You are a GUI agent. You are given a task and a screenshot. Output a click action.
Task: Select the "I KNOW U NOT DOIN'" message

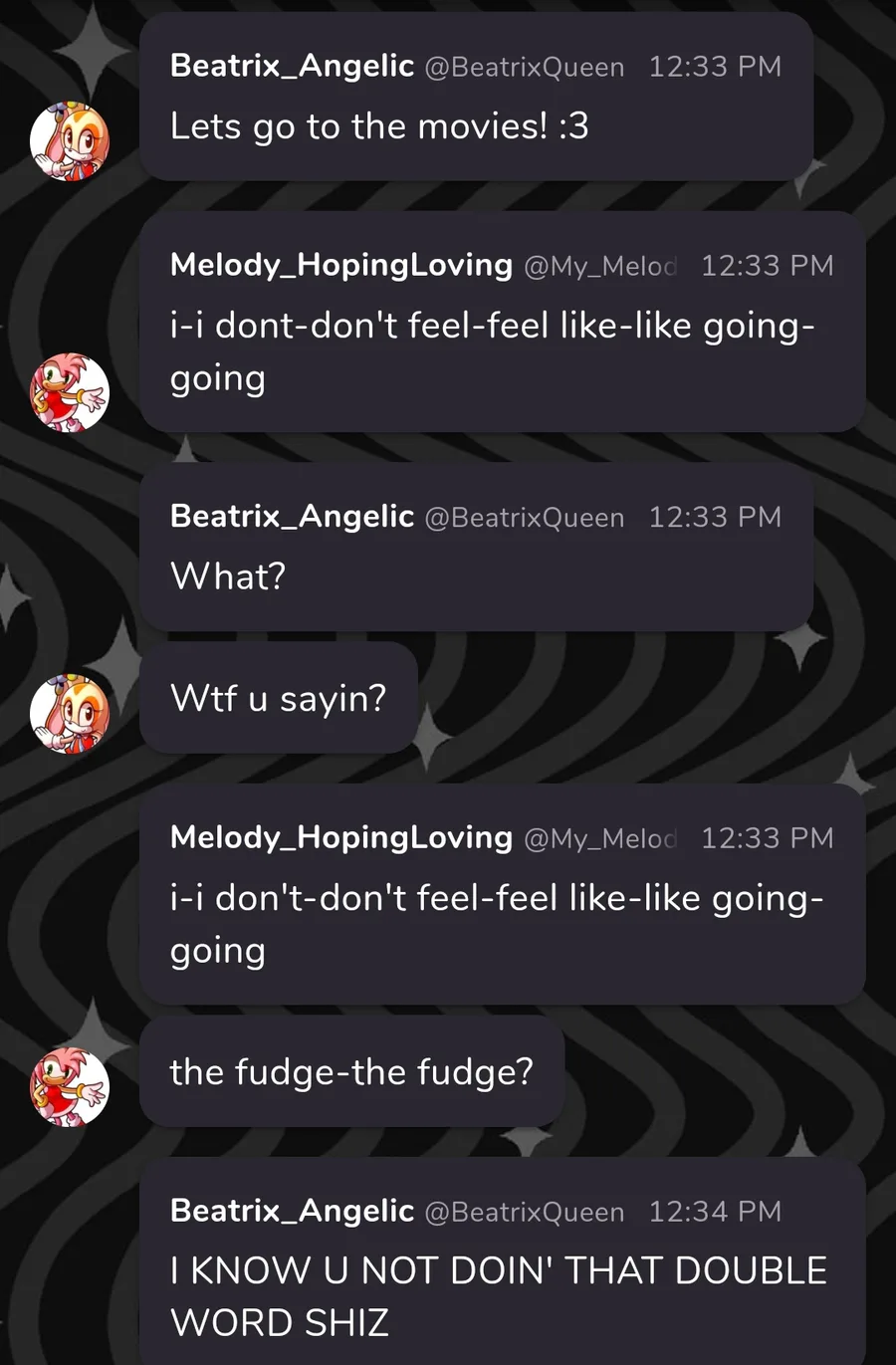click(x=498, y=1295)
